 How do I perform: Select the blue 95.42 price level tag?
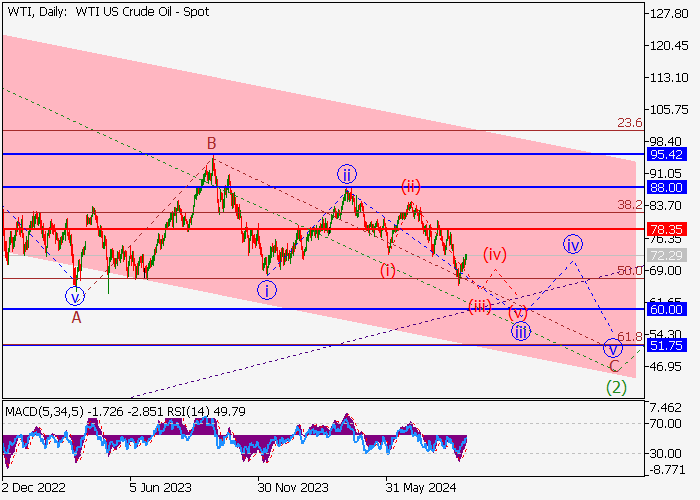click(667, 154)
